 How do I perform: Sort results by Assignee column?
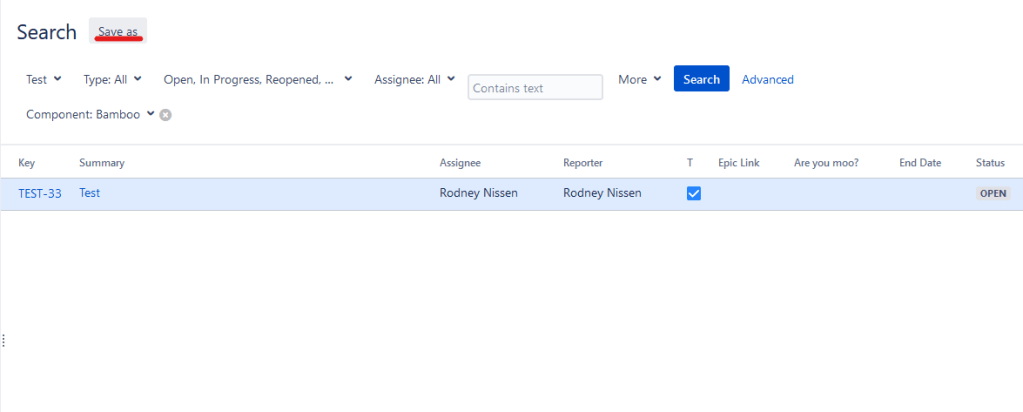[x=460, y=163]
